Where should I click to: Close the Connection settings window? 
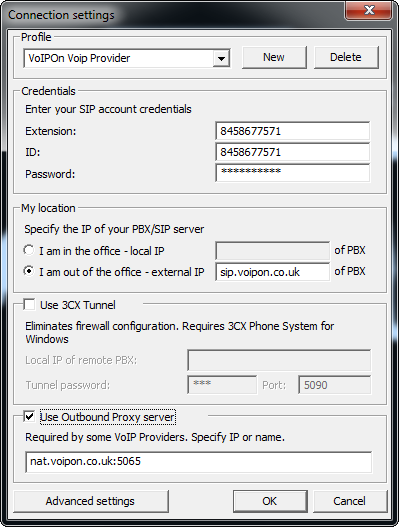coord(369,10)
